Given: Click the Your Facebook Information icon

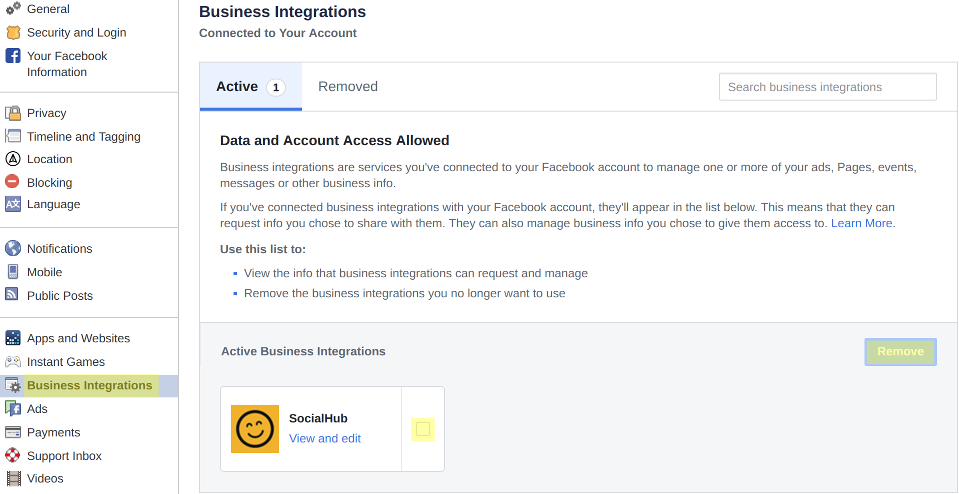Looking at the screenshot, I should coord(13,56).
